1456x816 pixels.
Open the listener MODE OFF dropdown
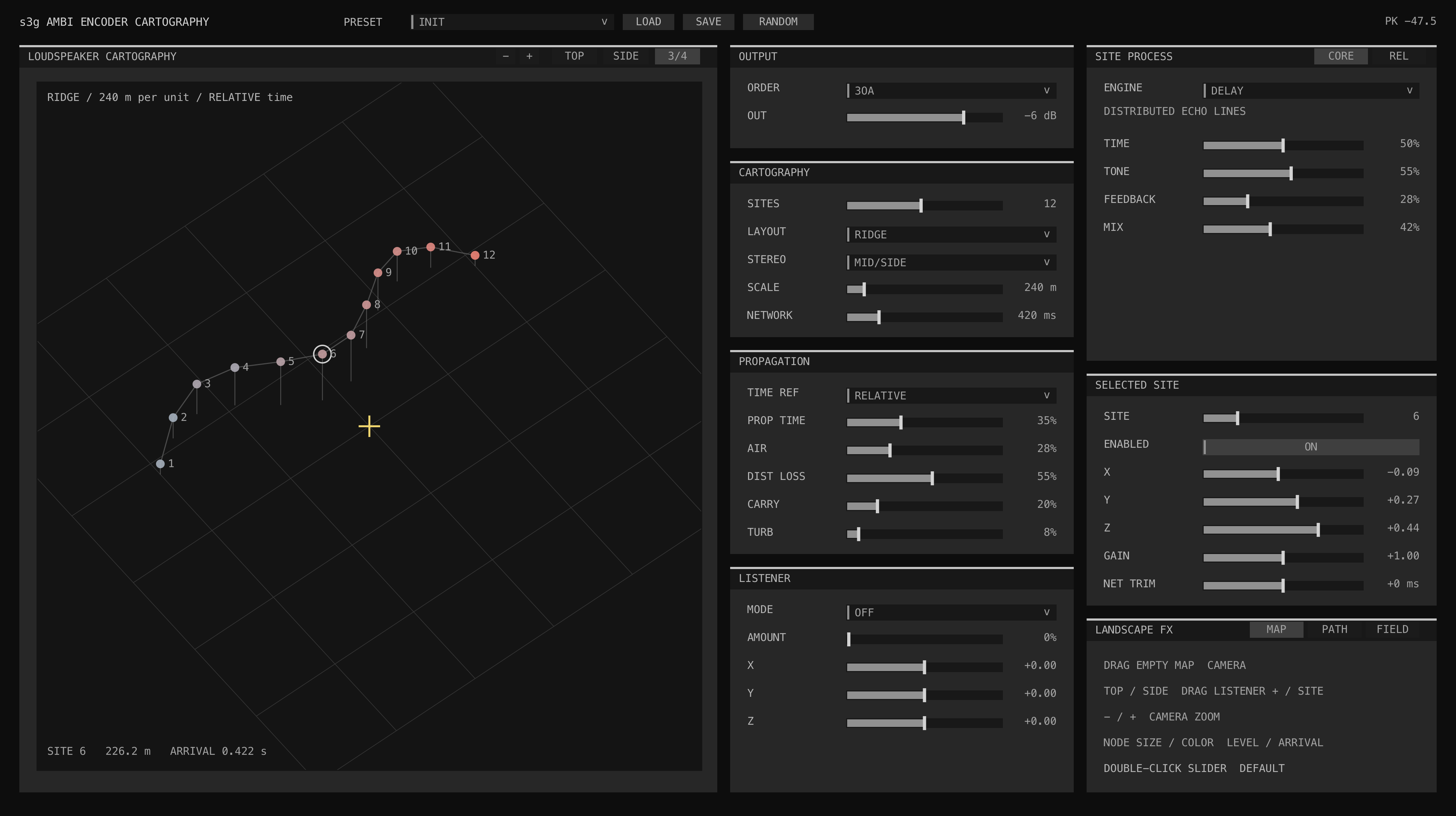point(951,613)
